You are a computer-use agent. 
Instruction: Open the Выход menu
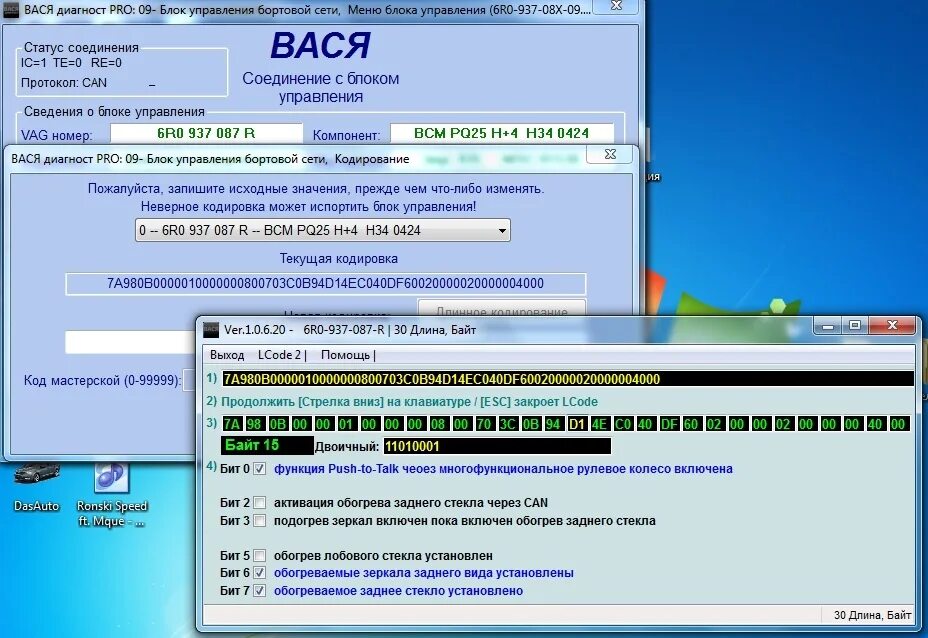coord(227,355)
